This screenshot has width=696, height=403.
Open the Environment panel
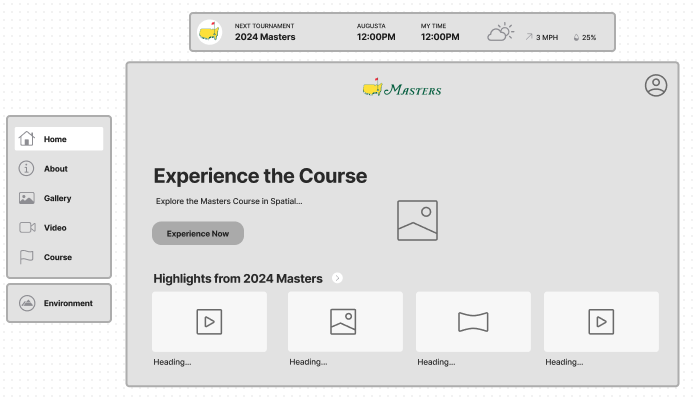59,303
